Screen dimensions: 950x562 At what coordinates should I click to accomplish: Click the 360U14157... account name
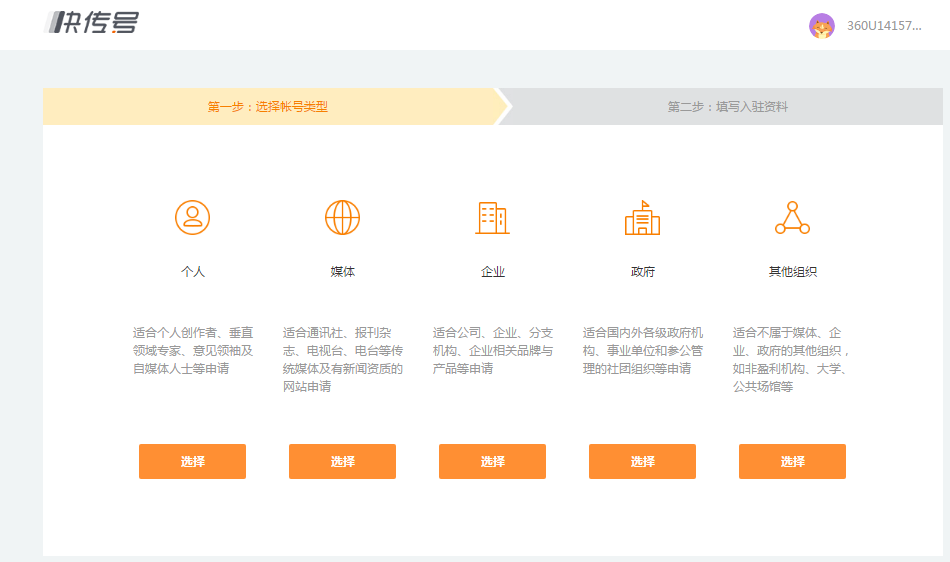[884, 26]
